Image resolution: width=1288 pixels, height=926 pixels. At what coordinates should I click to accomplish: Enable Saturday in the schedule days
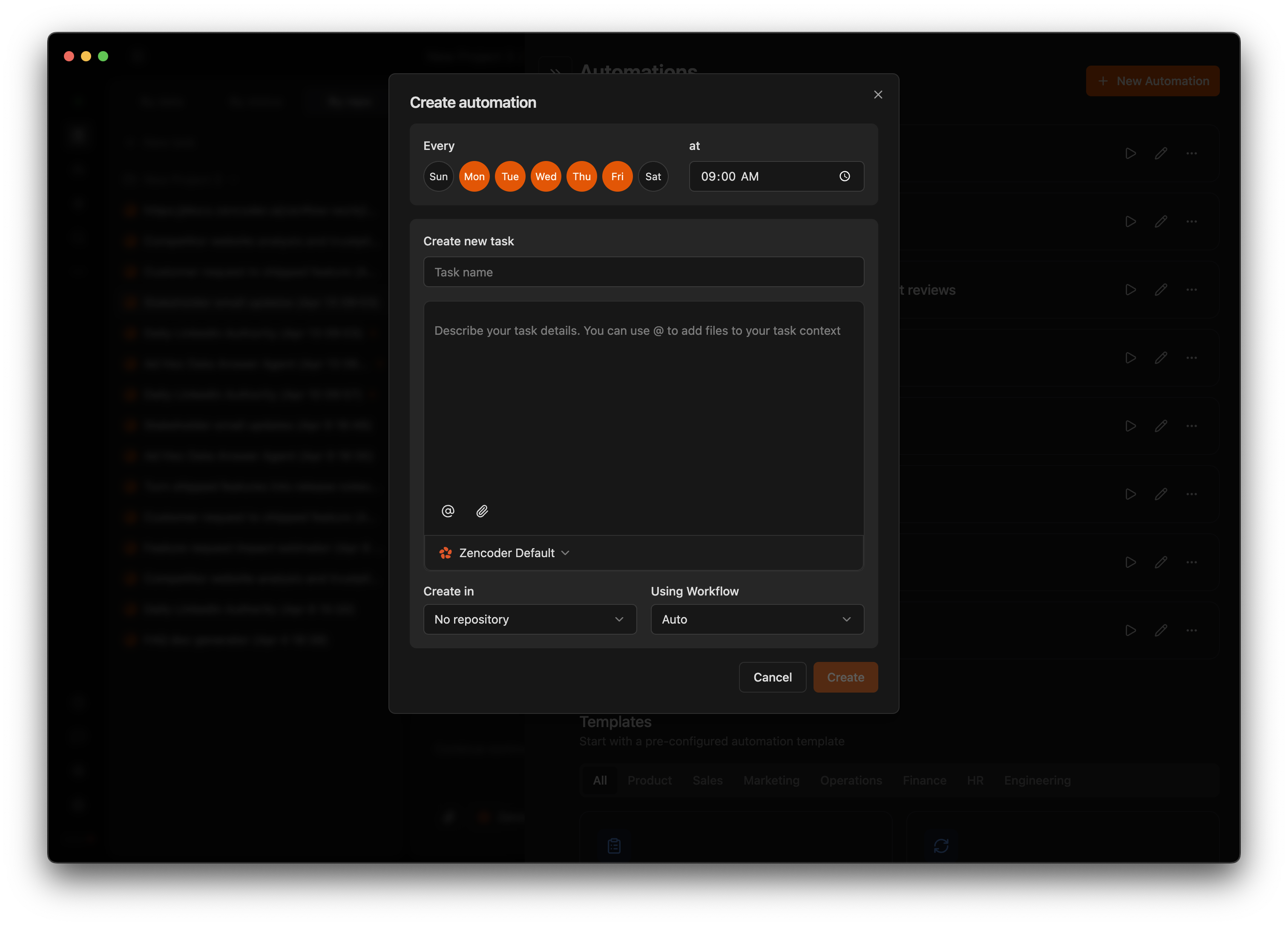pyautogui.click(x=653, y=176)
